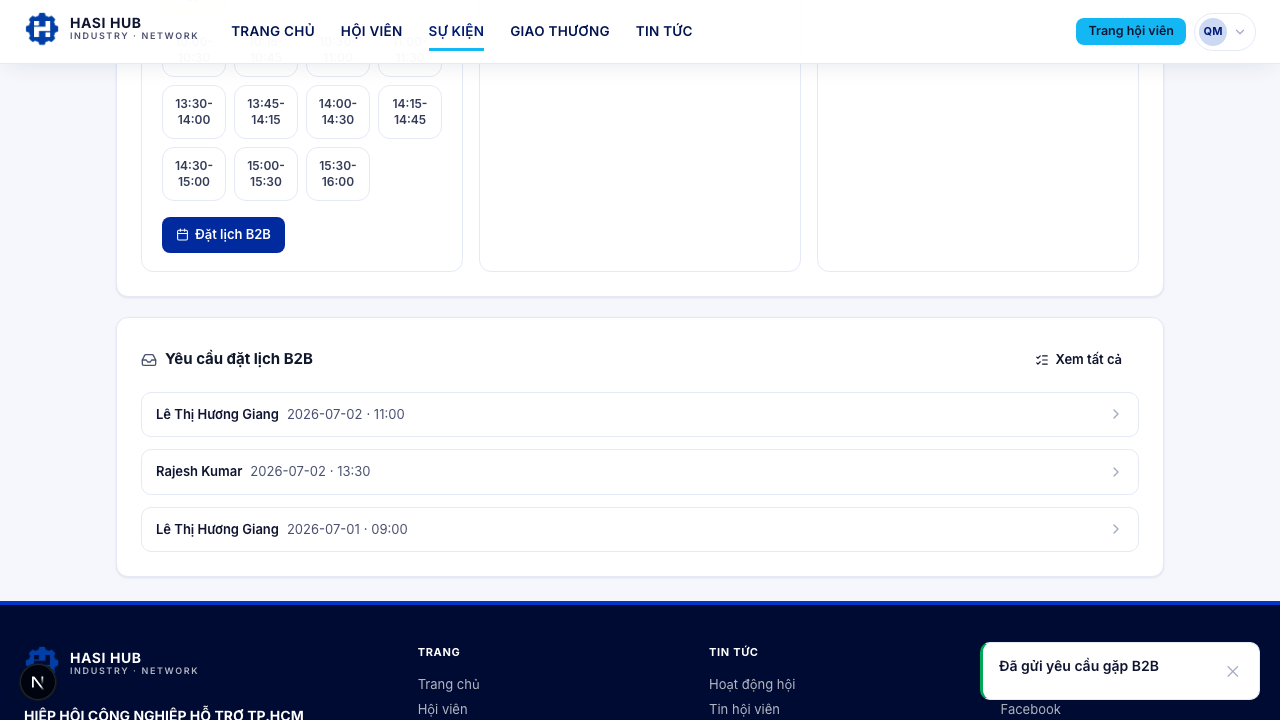Screen dimensions: 1280x720
Task: Open the QM user avatar menu
Action: pyautogui.click(x=1225, y=31)
